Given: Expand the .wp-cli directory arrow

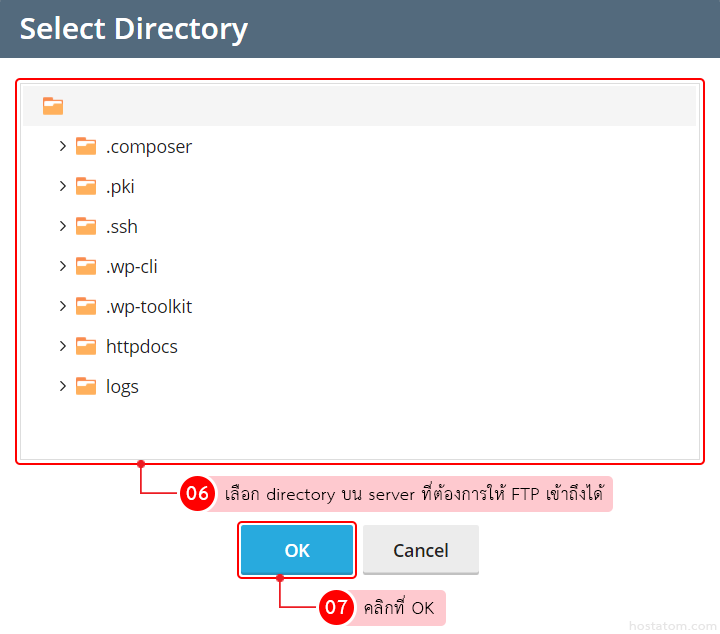Looking at the screenshot, I should pos(63,266).
